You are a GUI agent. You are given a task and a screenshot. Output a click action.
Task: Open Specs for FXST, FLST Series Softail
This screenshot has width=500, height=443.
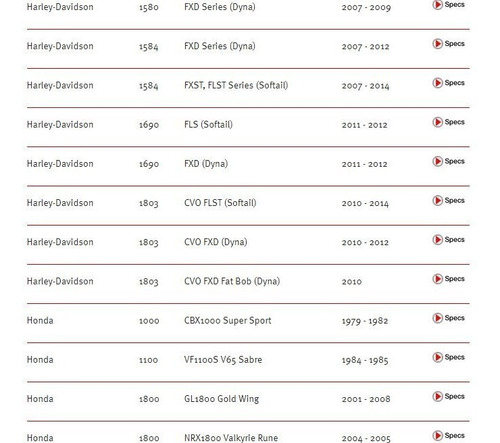click(448, 83)
